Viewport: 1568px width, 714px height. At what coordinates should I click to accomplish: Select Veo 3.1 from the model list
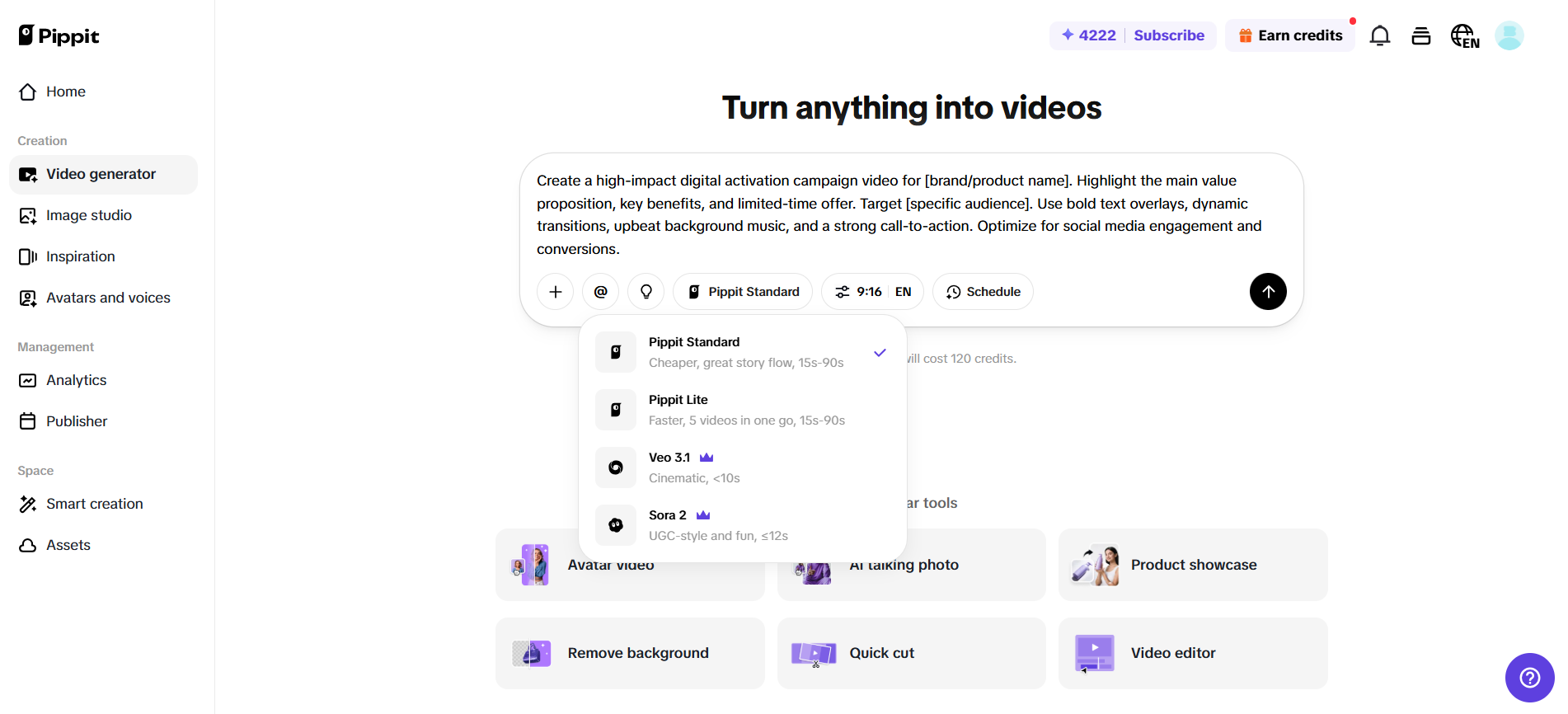[743, 467]
